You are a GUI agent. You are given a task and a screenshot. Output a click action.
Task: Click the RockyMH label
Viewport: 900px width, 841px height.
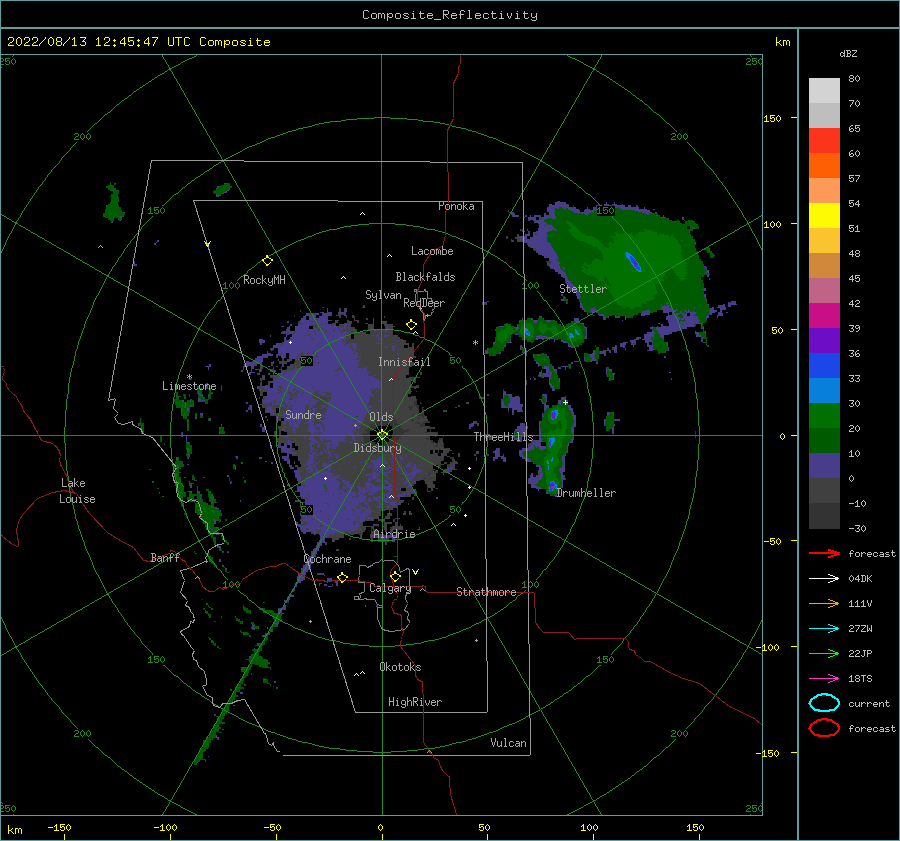click(264, 280)
